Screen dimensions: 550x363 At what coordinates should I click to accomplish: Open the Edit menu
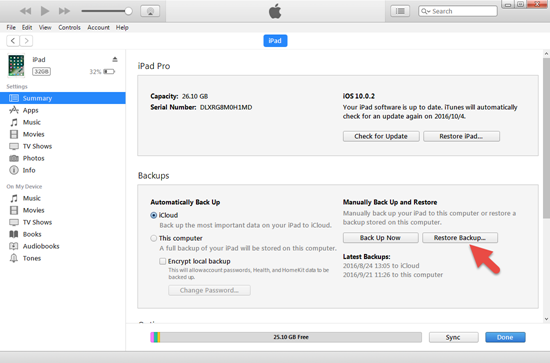pos(27,27)
